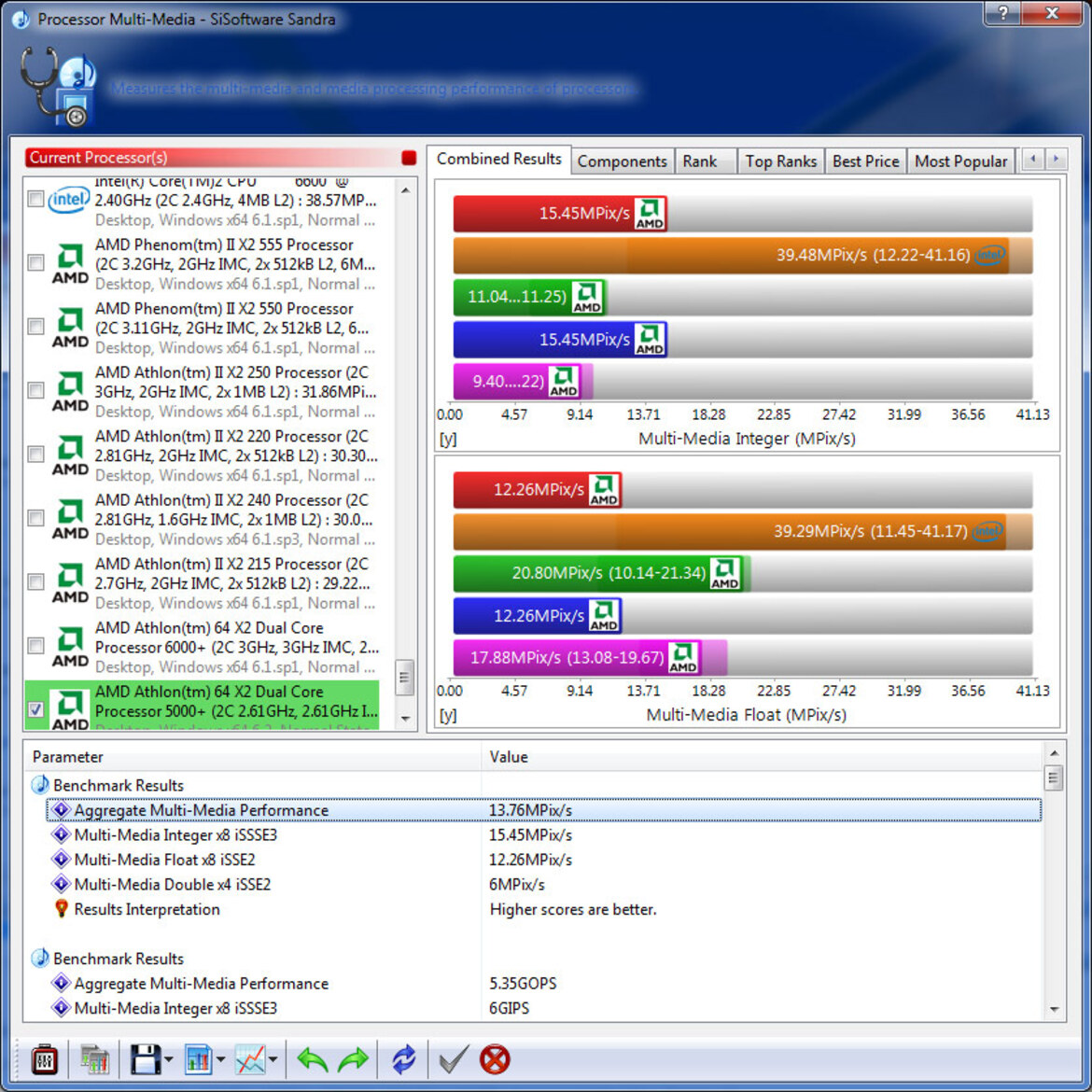Click results table scrollbar up arrow

1054,753
